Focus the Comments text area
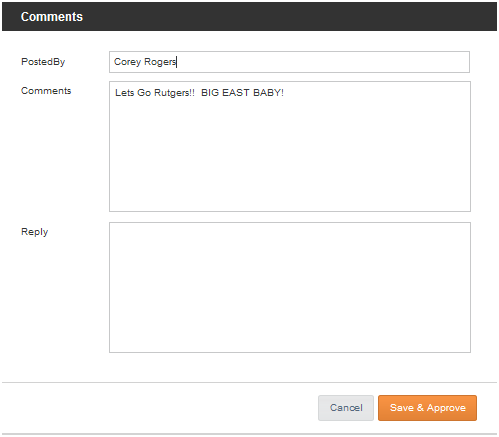Image resolution: width=499 pixels, height=437 pixels. [290, 147]
